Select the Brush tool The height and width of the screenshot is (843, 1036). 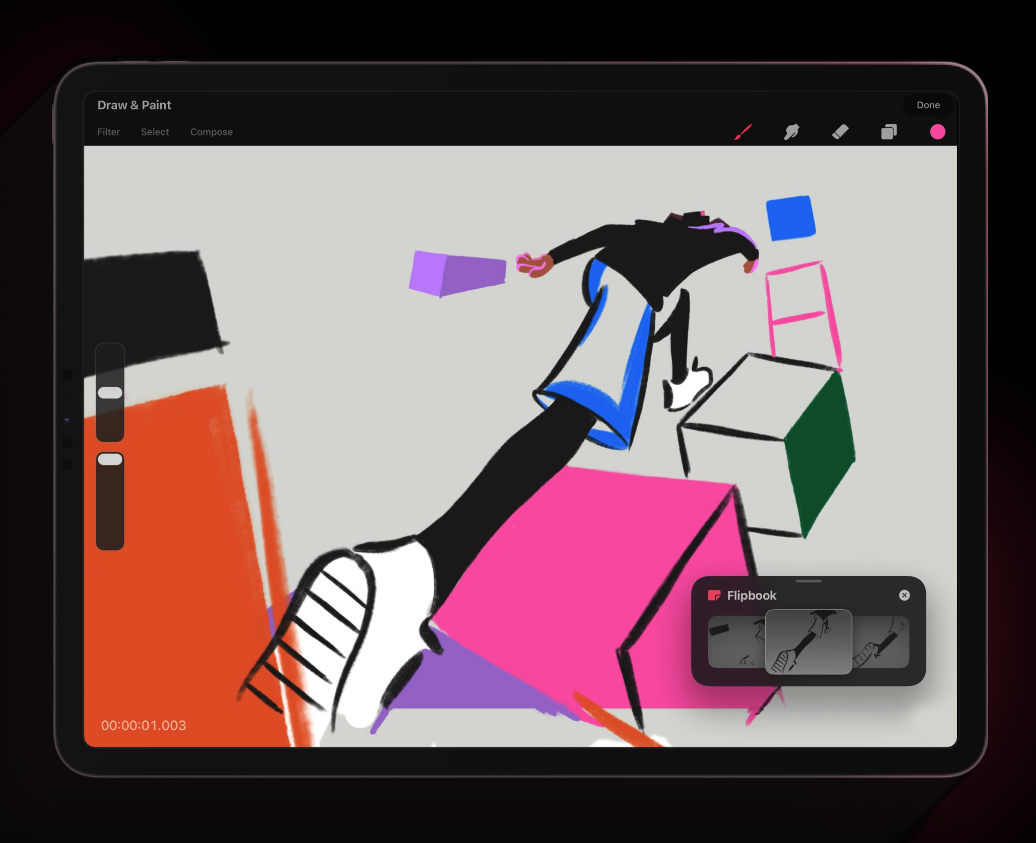point(743,132)
